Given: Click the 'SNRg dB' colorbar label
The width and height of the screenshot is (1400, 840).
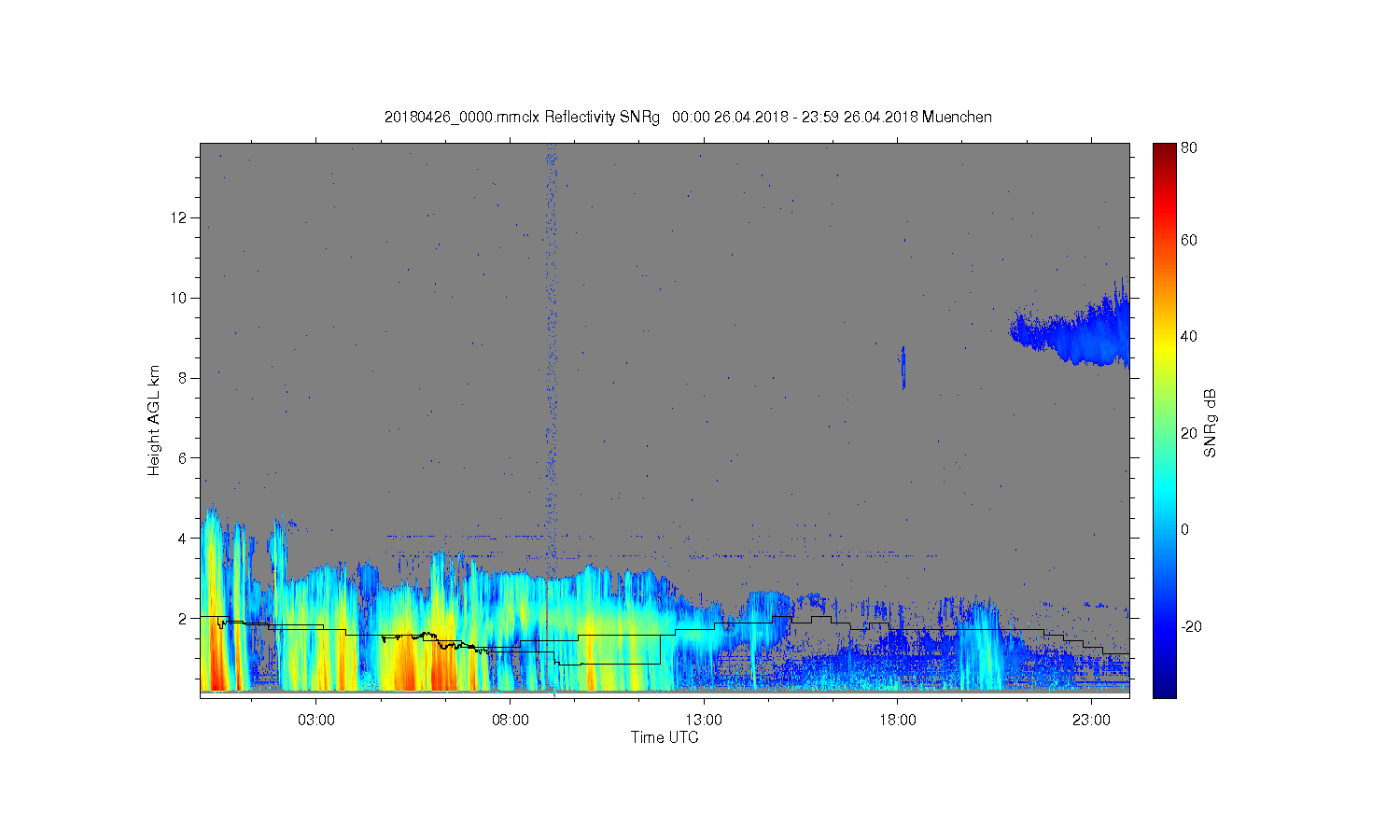Looking at the screenshot, I should click(1211, 423).
